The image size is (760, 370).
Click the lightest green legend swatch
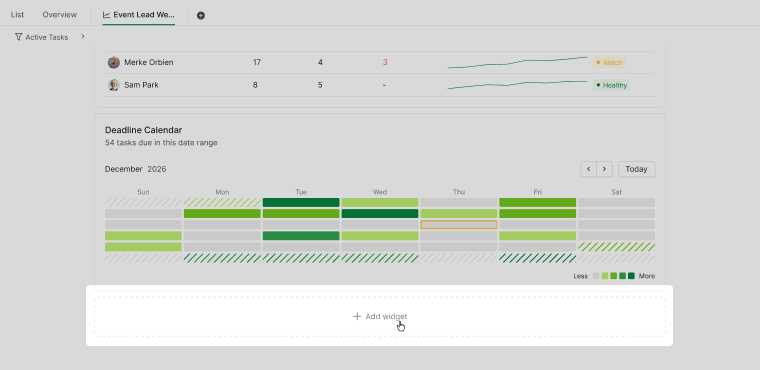(605, 276)
